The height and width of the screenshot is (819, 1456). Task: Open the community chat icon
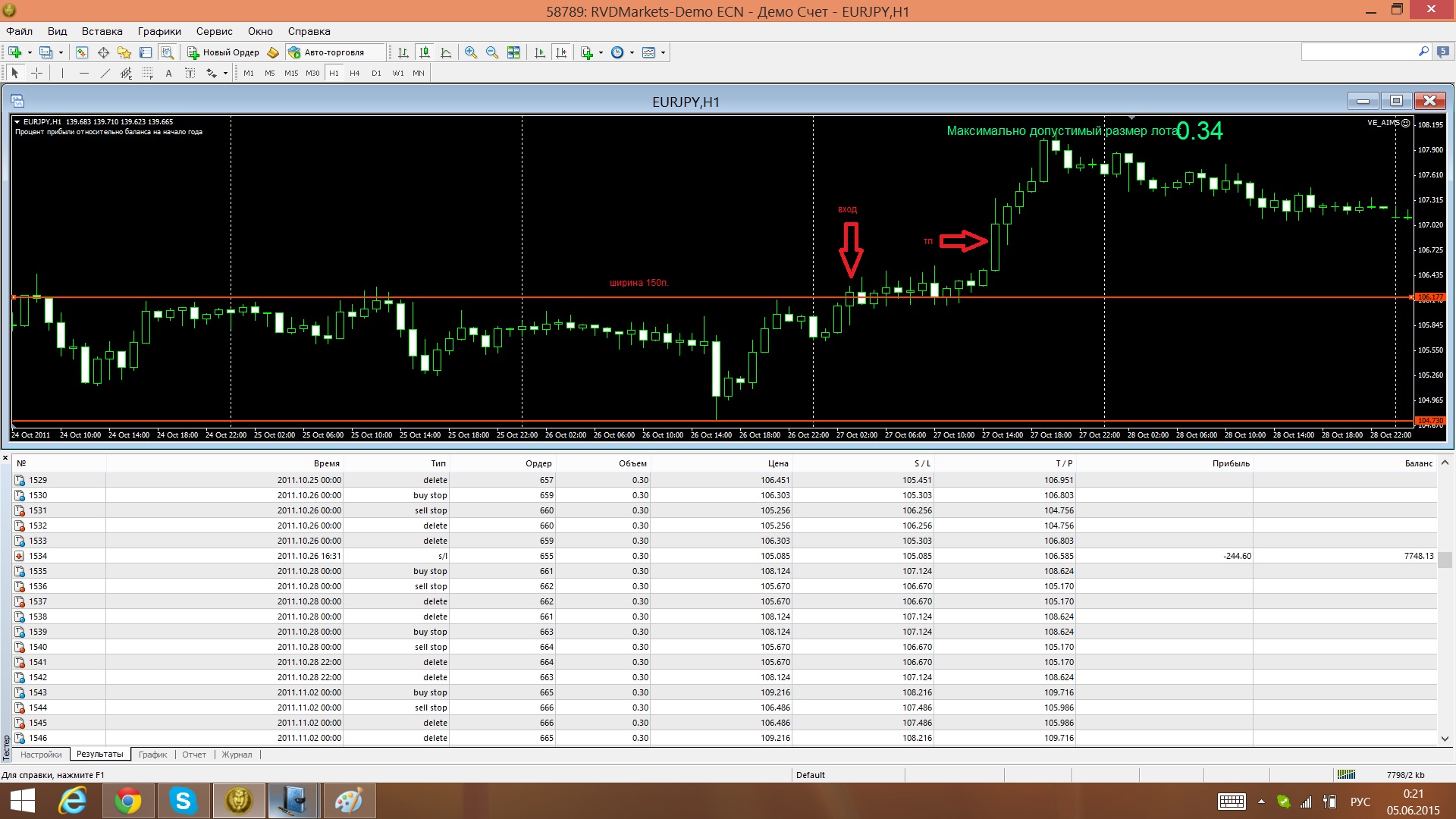click(x=1442, y=52)
